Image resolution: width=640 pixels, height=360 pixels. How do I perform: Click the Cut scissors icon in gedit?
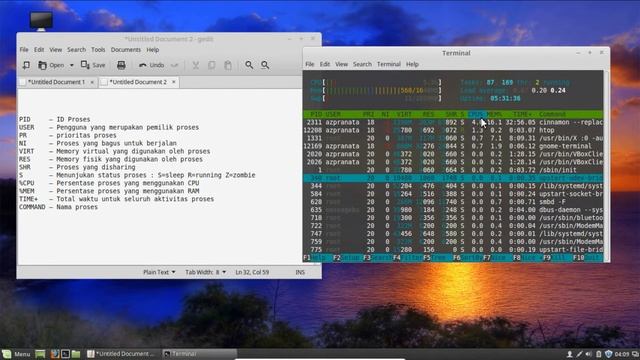tap(196, 65)
